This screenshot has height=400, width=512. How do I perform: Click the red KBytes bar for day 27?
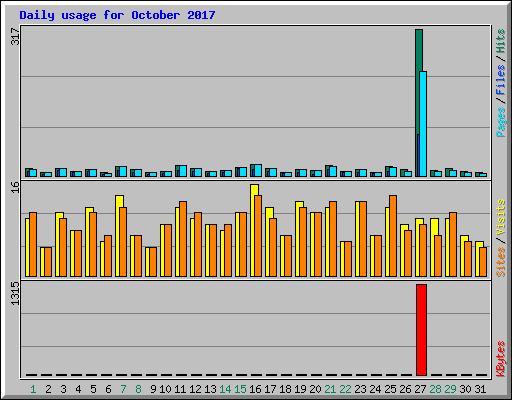[421, 330]
